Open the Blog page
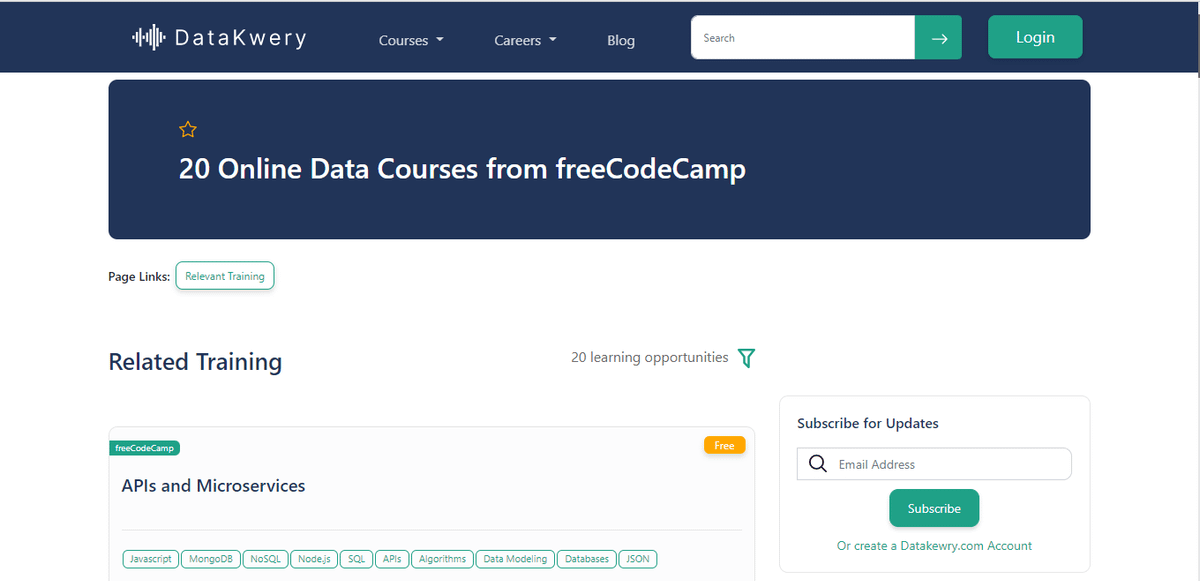The height and width of the screenshot is (581, 1200). click(x=620, y=41)
